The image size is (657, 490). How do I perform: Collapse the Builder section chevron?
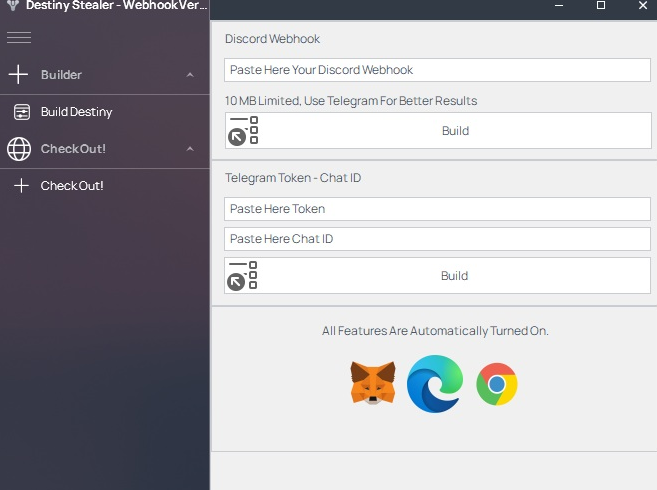pos(190,75)
